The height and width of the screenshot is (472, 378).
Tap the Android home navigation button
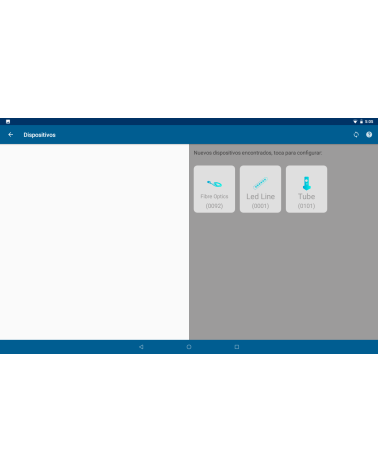coord(189,347)
